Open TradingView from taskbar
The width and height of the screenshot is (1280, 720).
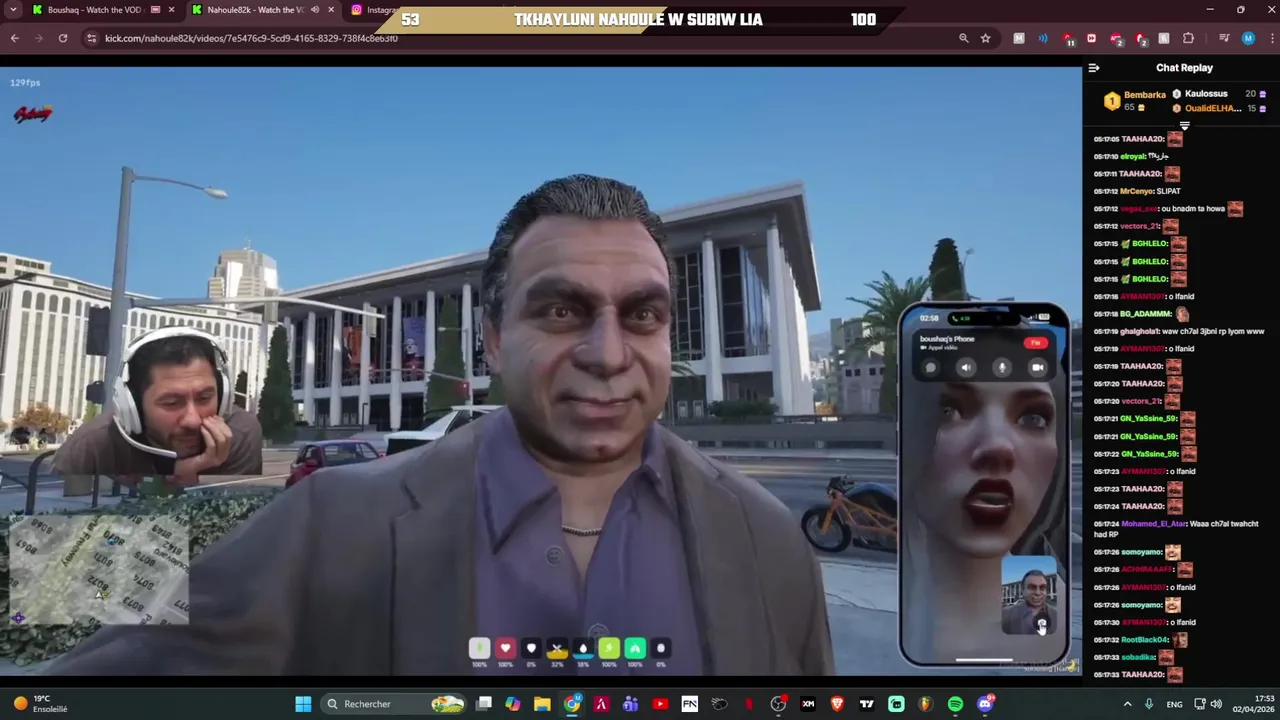pyautogui.click(x=867, y=704)
